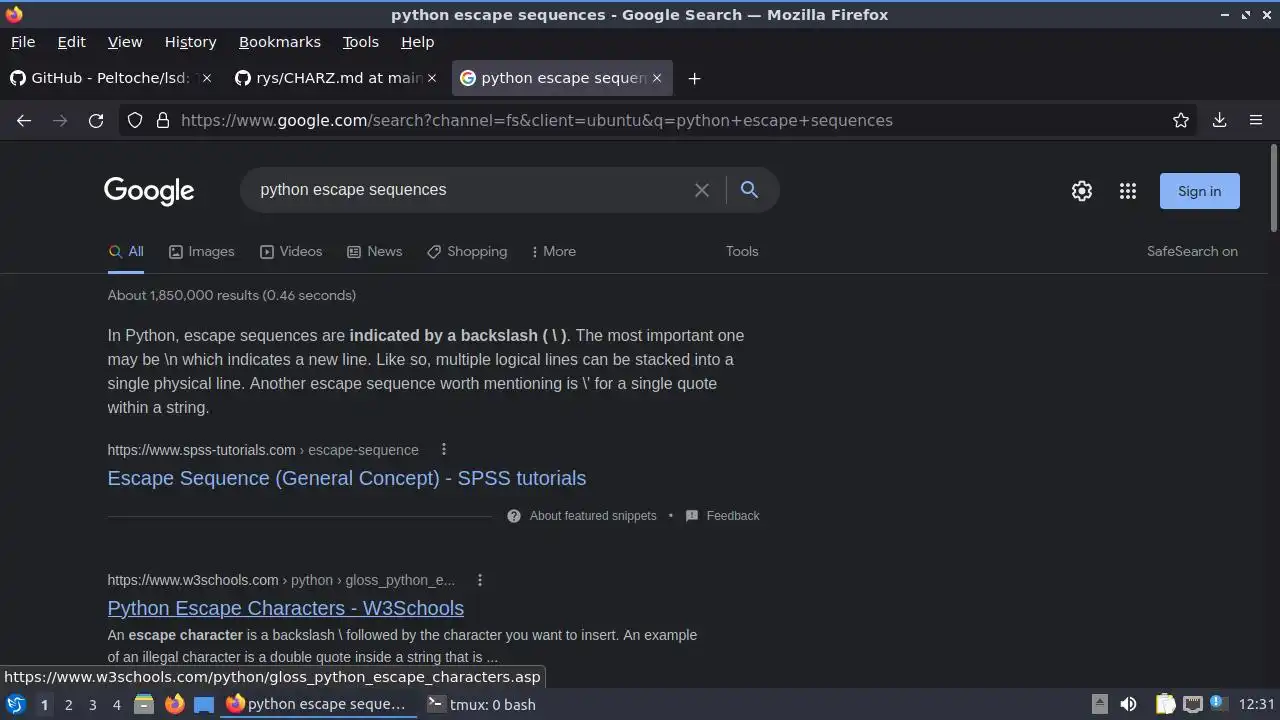
Task: Open the History menu
Action: 190,42
